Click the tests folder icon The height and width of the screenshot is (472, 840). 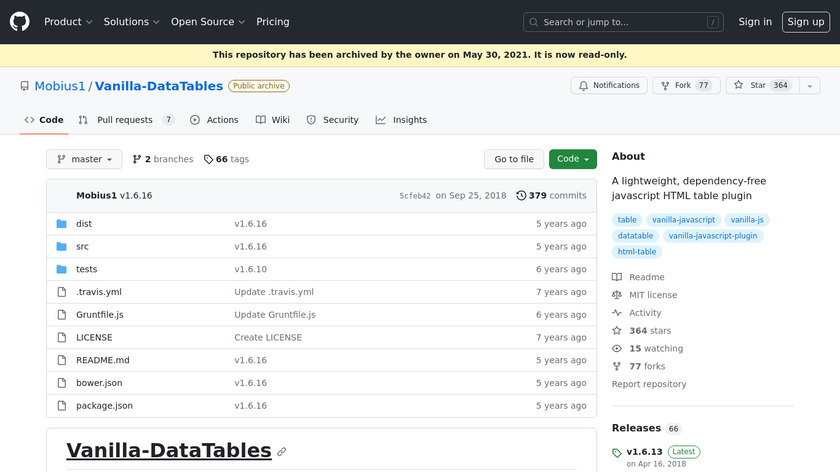[62, 269]
